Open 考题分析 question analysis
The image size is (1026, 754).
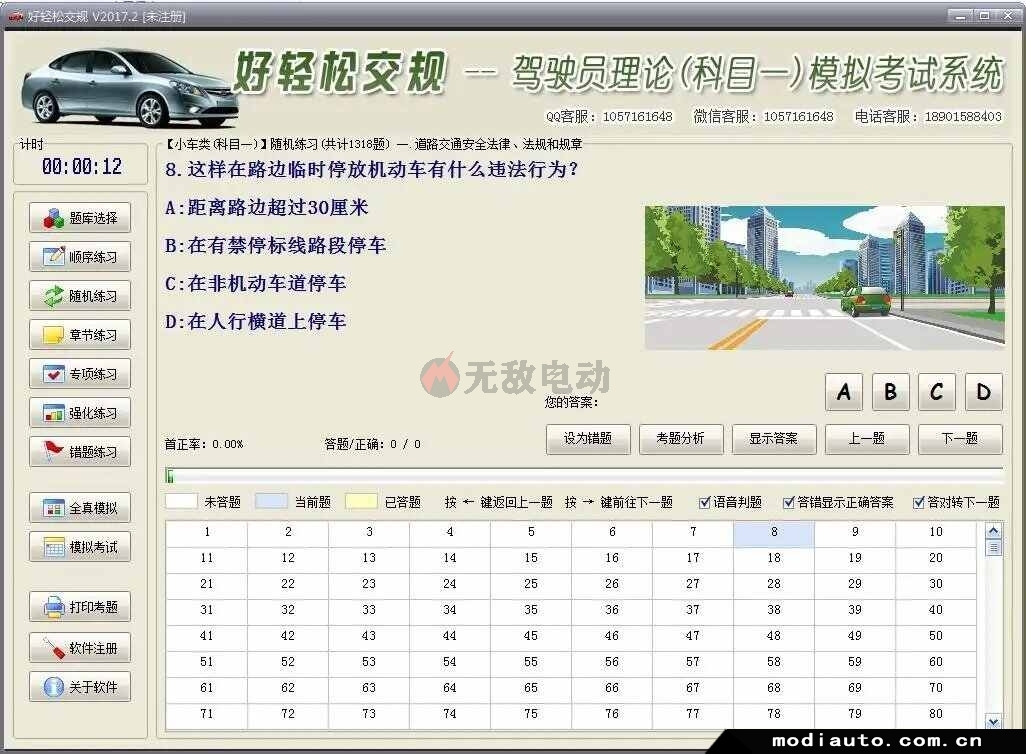point(681,439)
